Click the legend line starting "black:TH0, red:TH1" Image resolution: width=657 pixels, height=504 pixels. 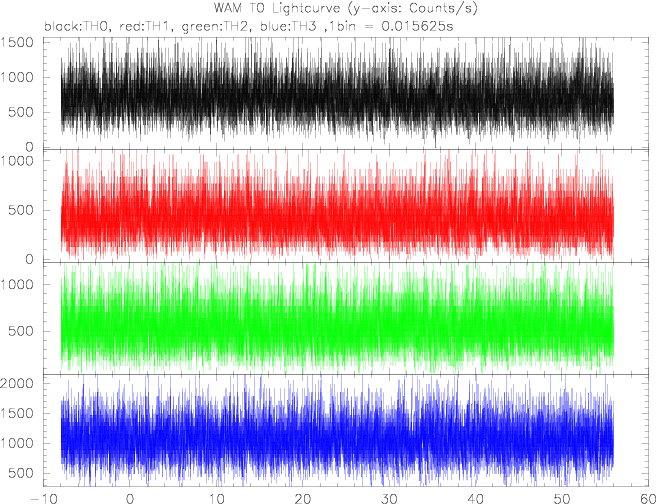(249, 27)
